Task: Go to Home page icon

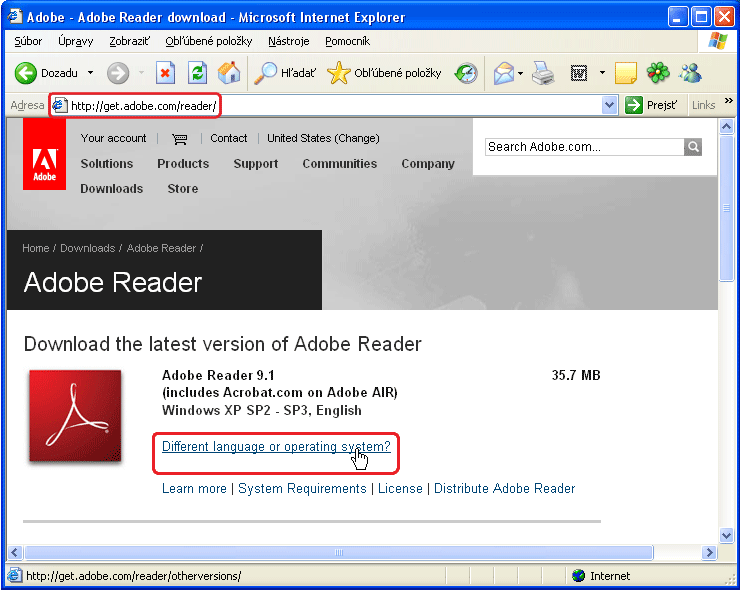Action: click(229, 73)
